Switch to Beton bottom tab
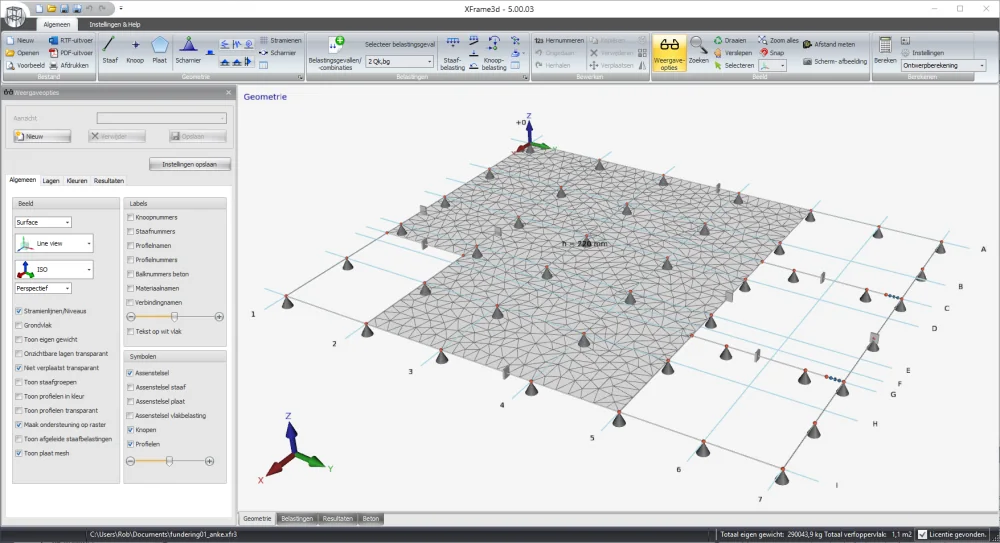This screenshot has width=1000, height=543. click(x=371, y=519)
